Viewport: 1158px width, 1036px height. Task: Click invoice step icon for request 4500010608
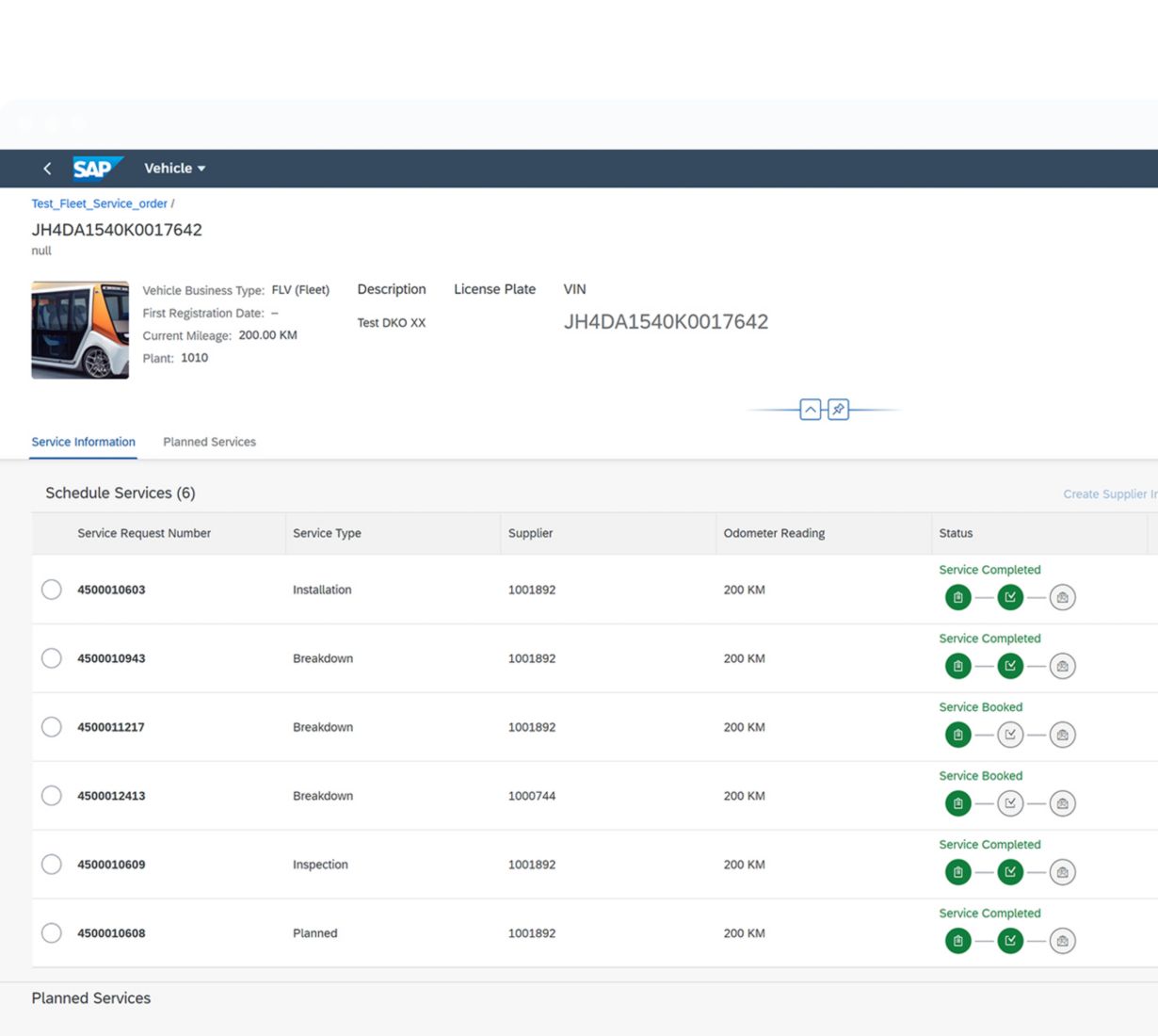[1062, 941]
